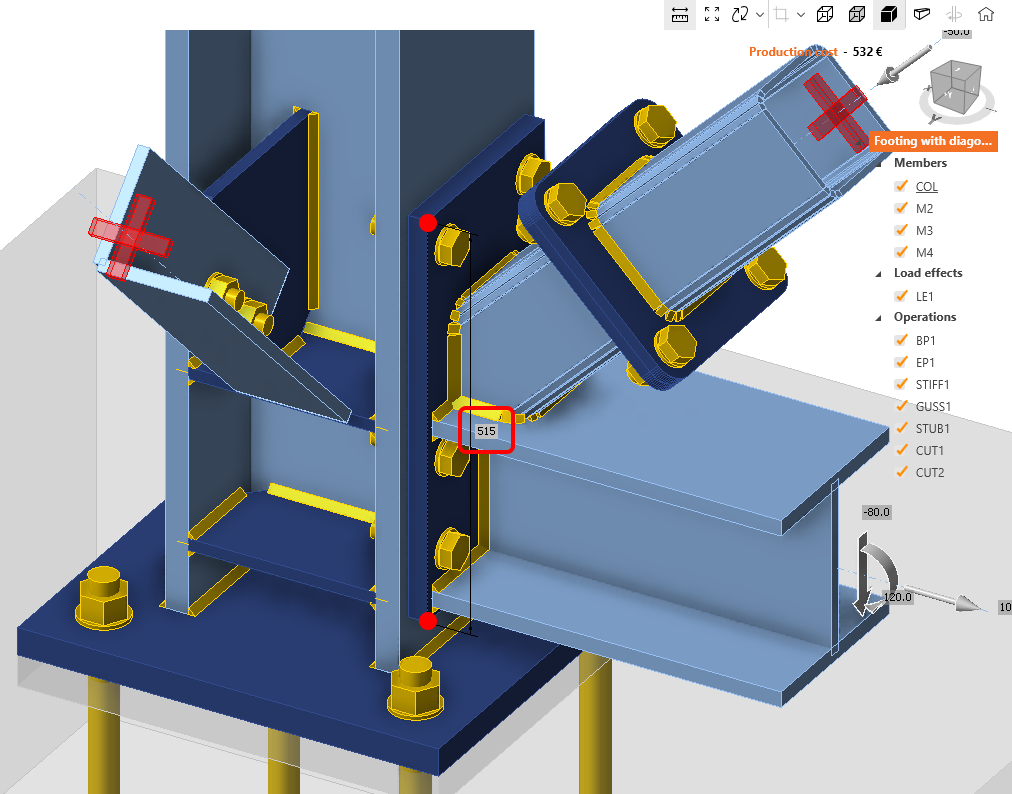Toggle the LE1 load effect checkbox
The width and height of the screenshot is (1012, 794).
pyautogui.click(x=901, y=296)
